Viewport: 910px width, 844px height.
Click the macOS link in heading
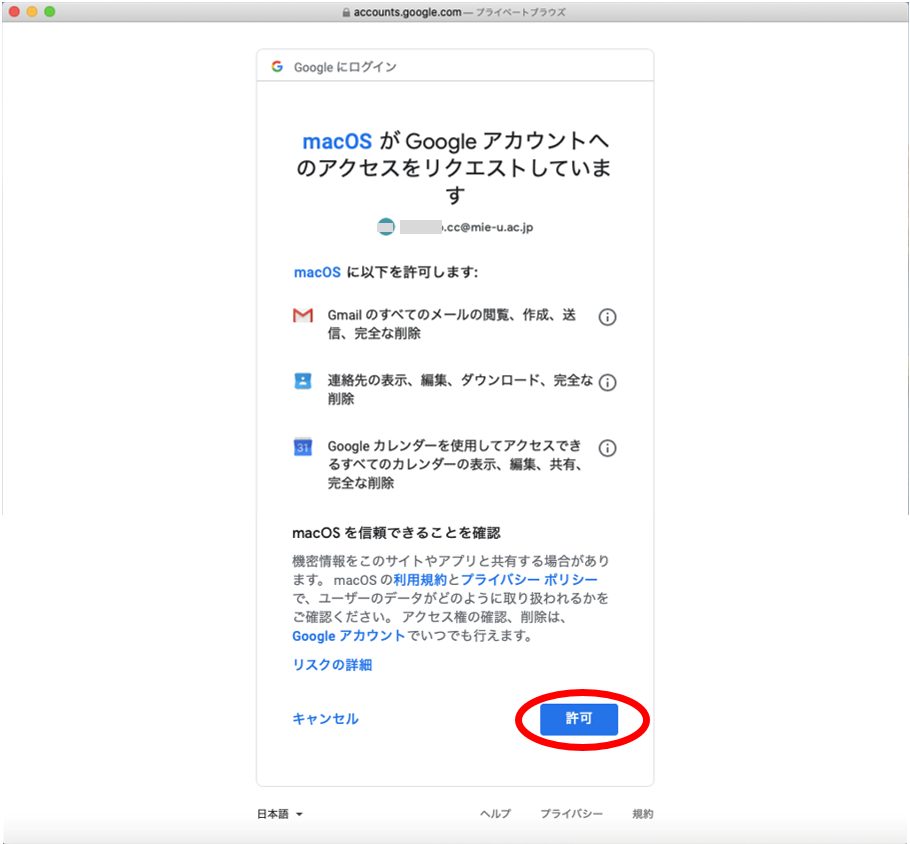click(337, 141)
